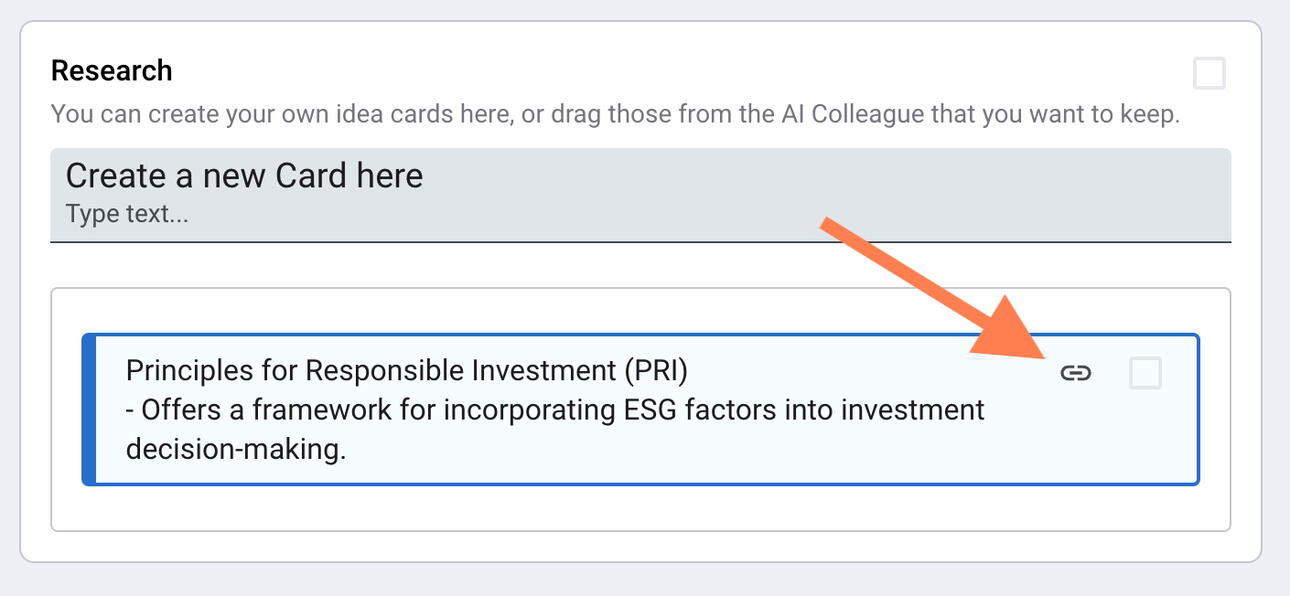Screen dimensions: 1290x596
Task: Click the link icon on the PRI card
Action: (1075, 374)
